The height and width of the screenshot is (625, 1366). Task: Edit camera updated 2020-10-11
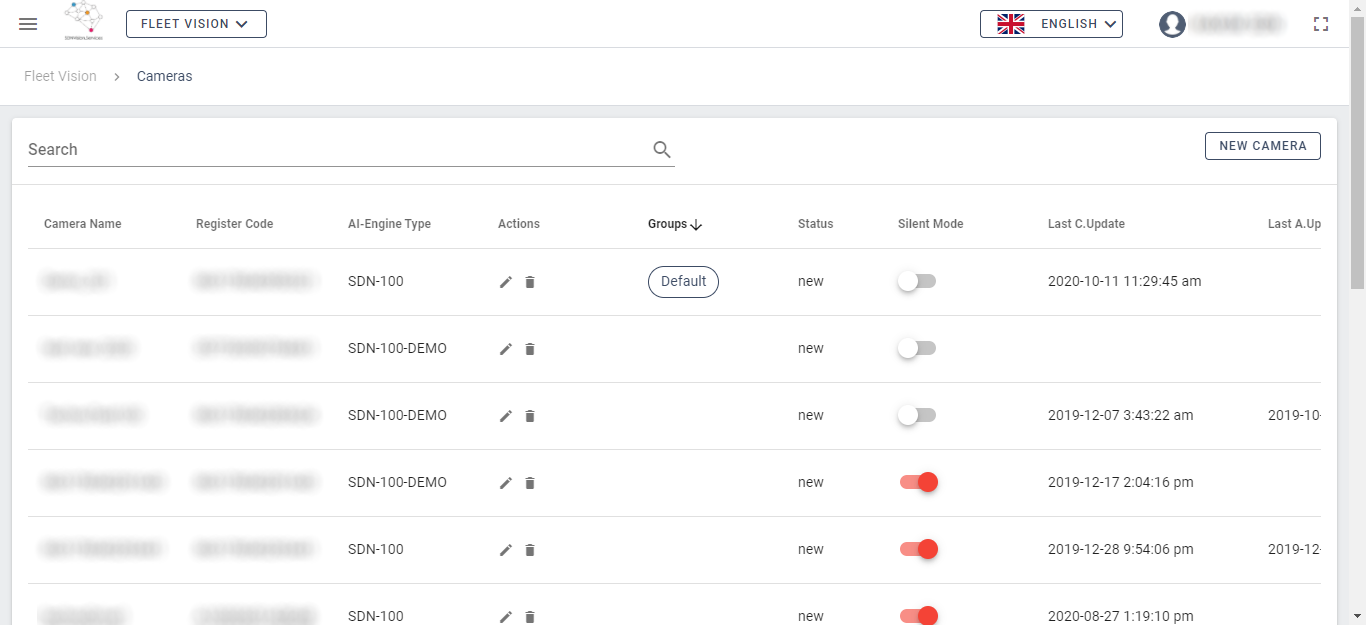(506, 282)
